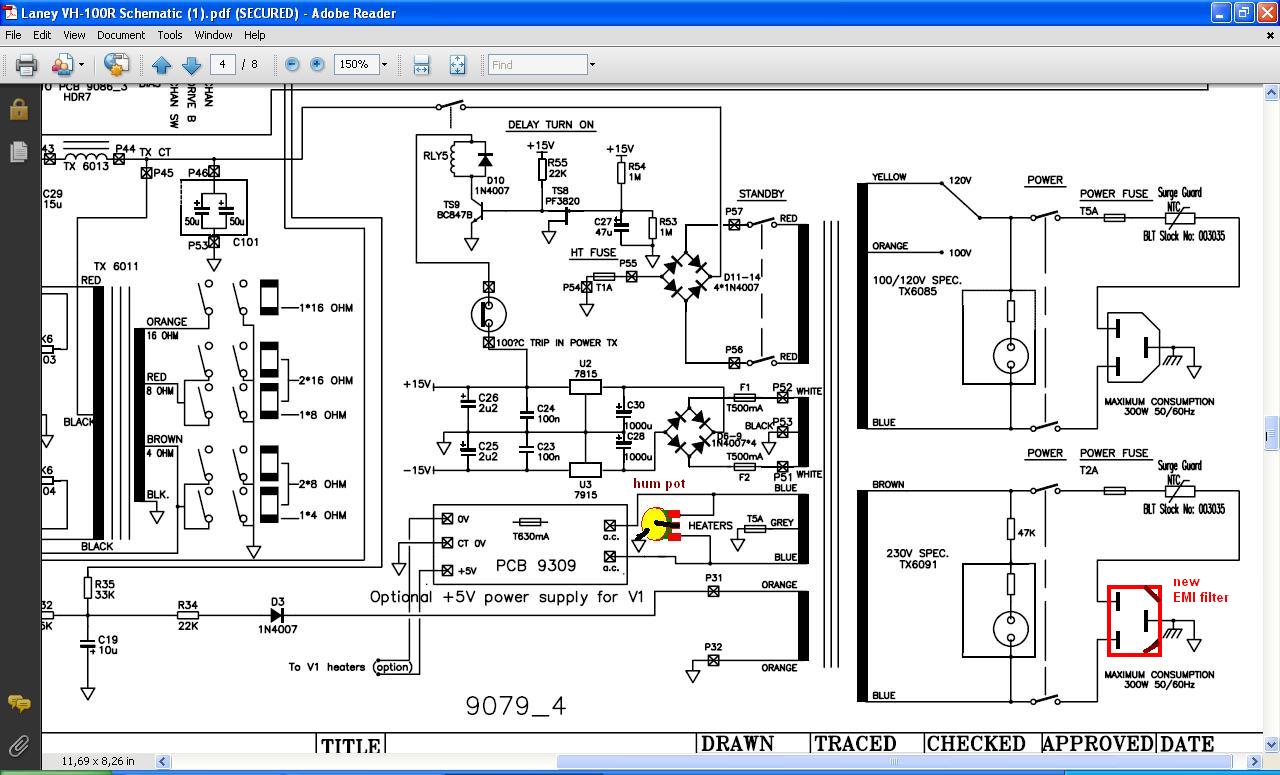Image resolution: width=1280 pixels, height=775 pixels.
Task: Click the 150% zoom value field
Action: (x=356, y=64)
